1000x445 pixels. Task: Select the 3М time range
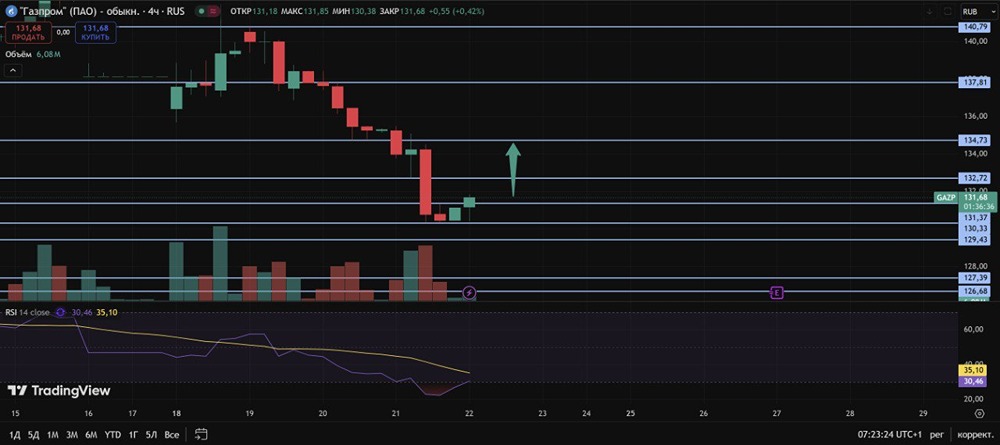click(72, 435)
